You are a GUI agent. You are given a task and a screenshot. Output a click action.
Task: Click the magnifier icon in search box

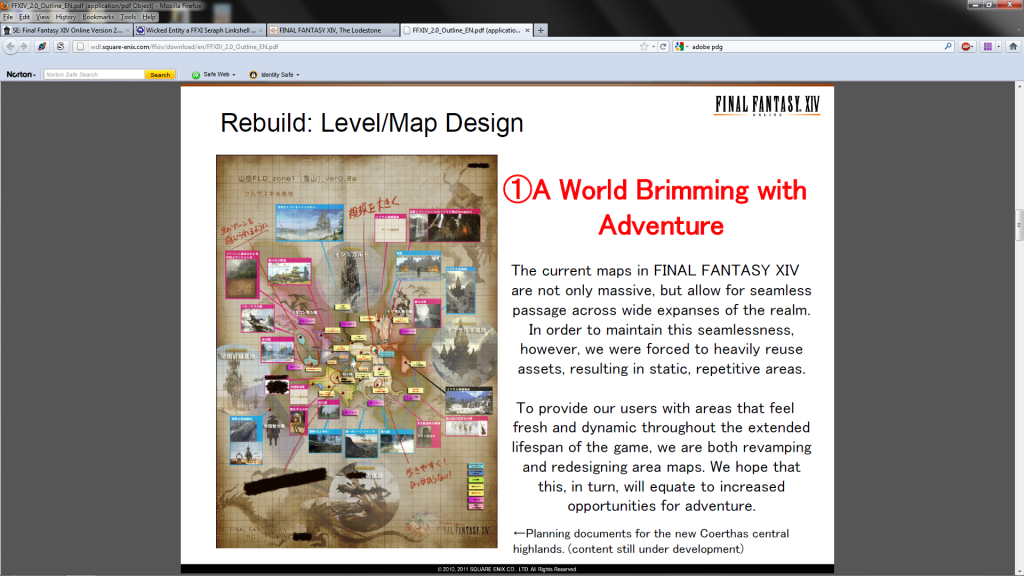pos(947,46)
